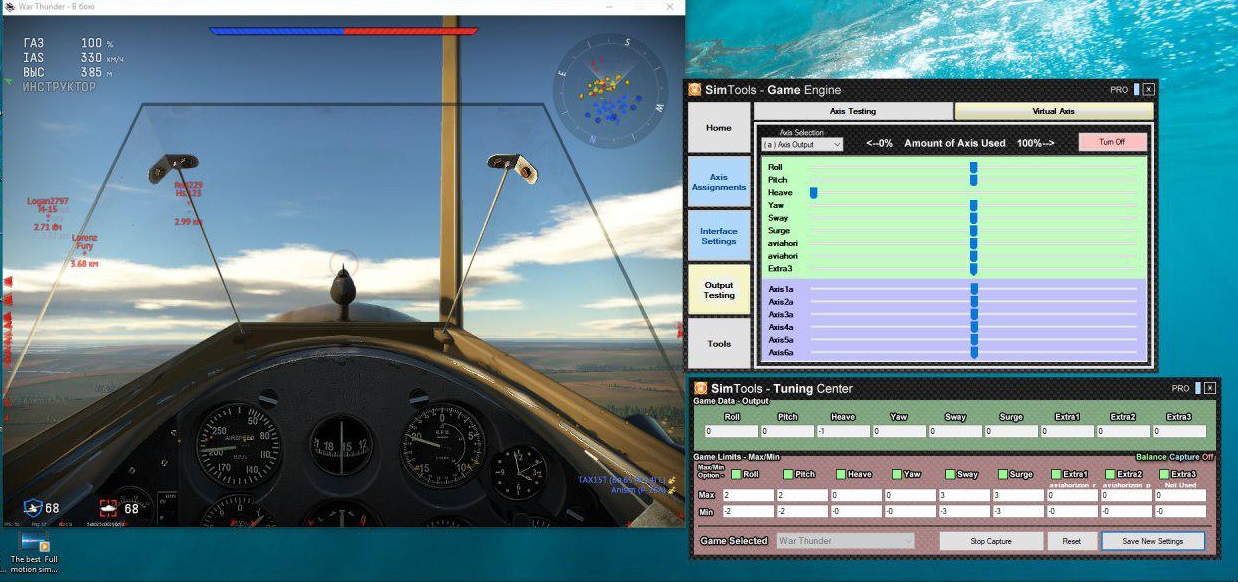Toggle the Surge Max/Min option checkbox
This screenshot has height=582, width=1238.
(x=1003, y=474)
